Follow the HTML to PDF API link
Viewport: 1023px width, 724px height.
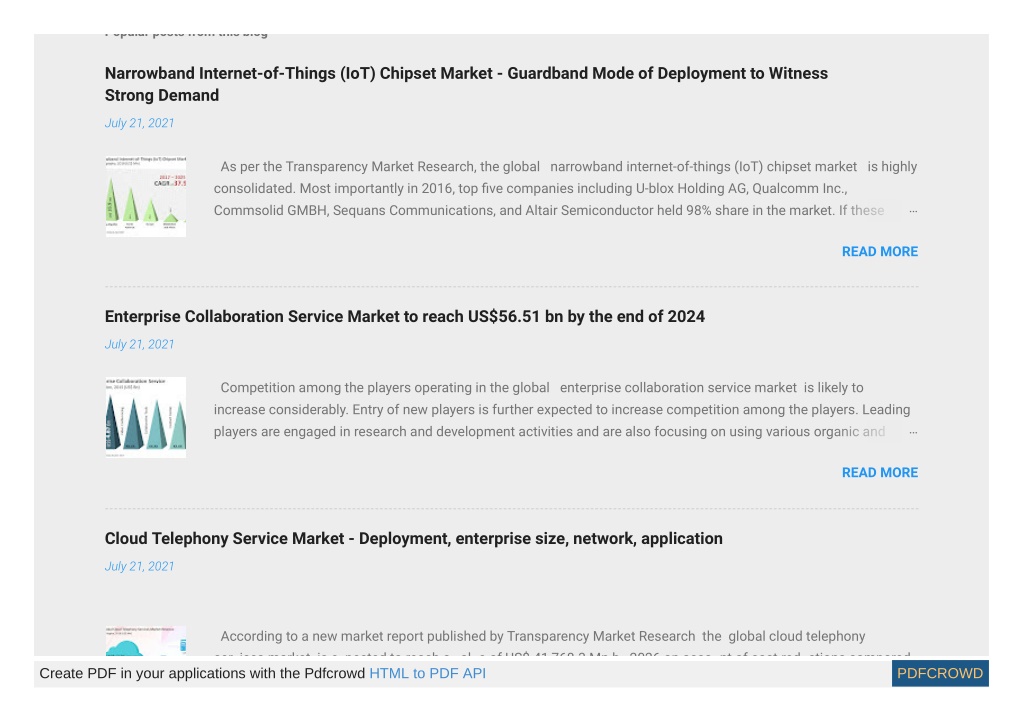pos(427,673)
